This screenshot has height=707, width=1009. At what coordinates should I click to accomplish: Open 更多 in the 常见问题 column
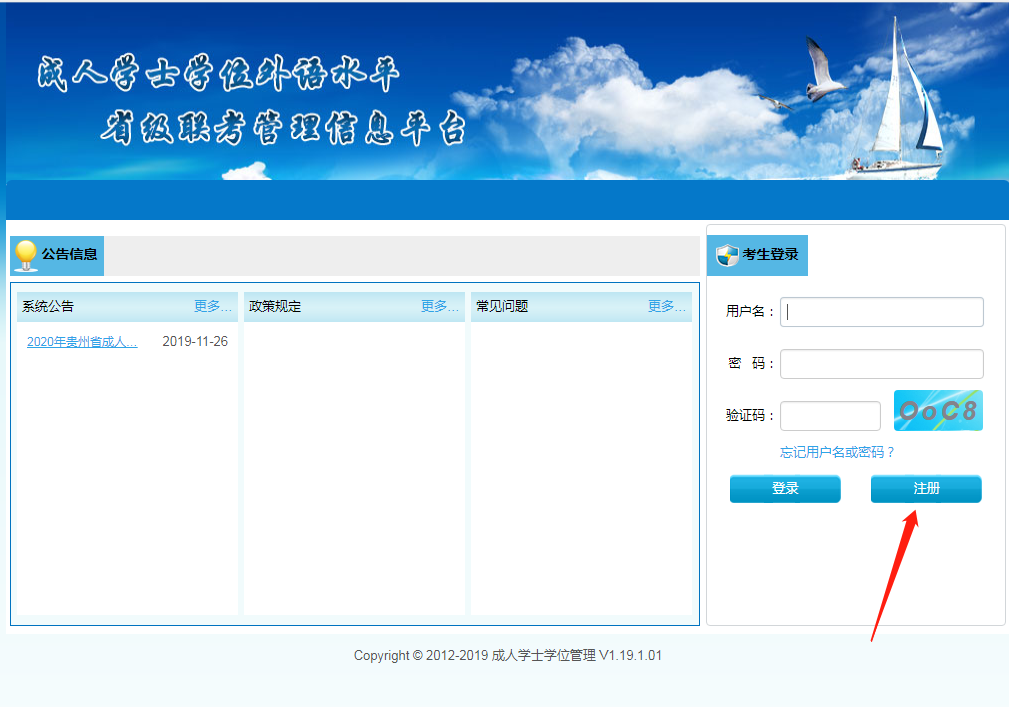[666, 306]
